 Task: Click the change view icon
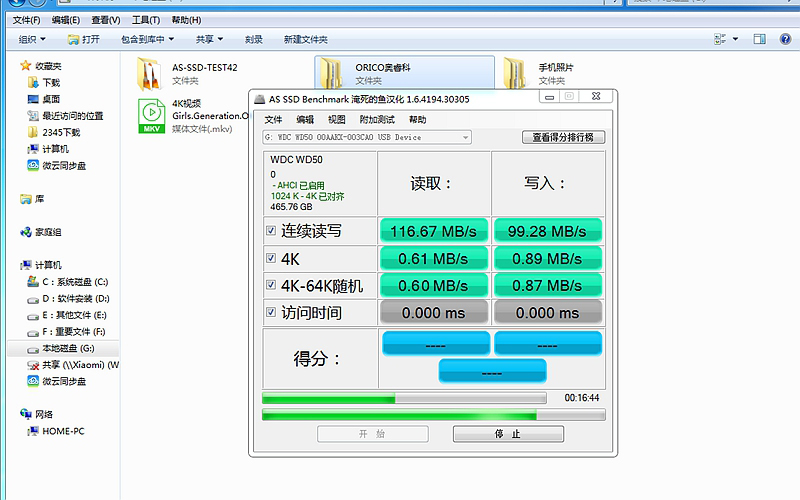click(x=720, y=39)
